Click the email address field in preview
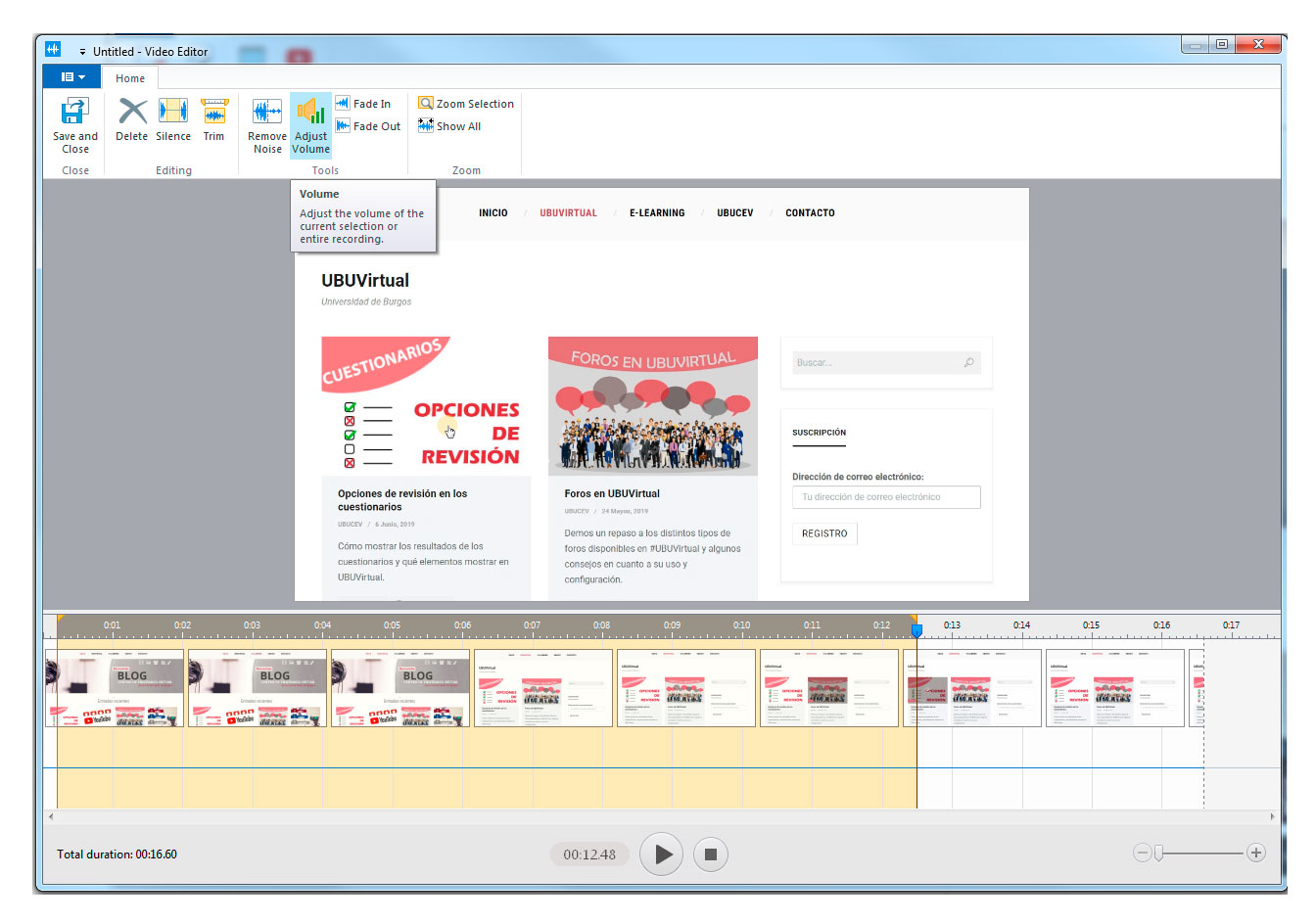Image resolution: width=1316 pixels, height=924 pixels. [x=886, y=497]
